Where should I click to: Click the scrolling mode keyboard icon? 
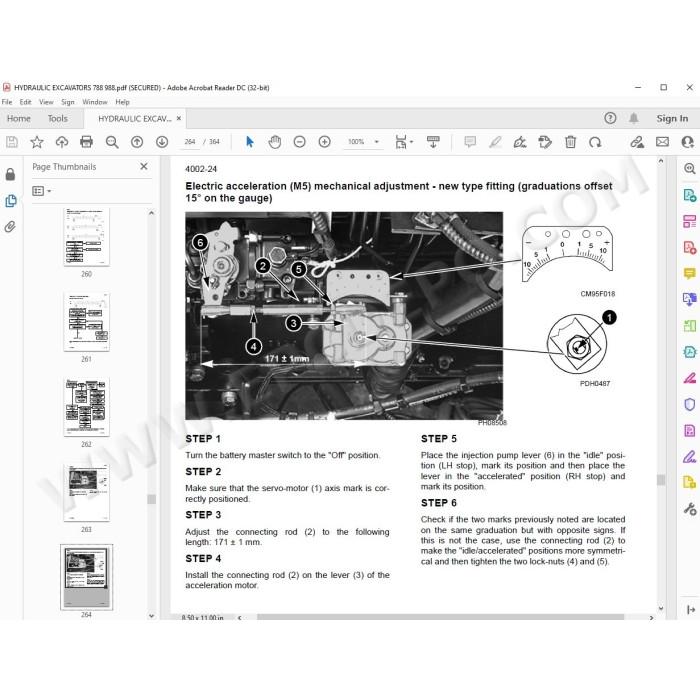433,142
